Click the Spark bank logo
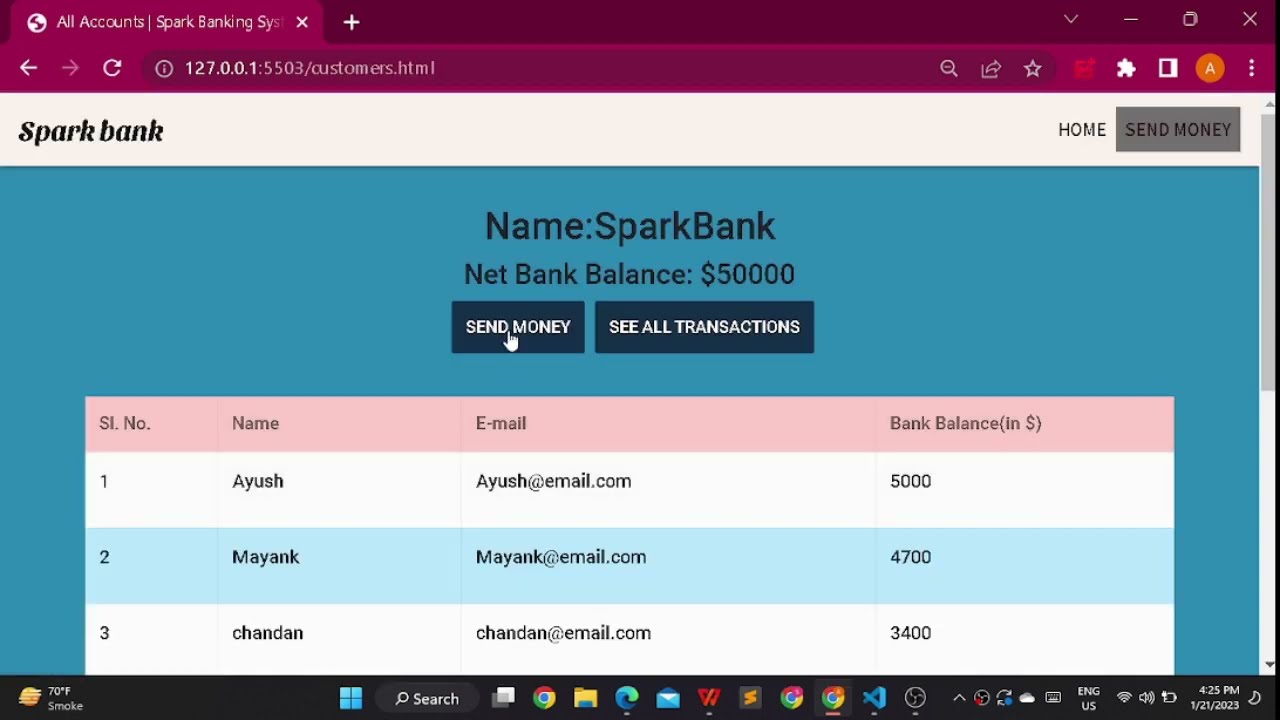This screenshot has width=1280, height=720. 91,131
